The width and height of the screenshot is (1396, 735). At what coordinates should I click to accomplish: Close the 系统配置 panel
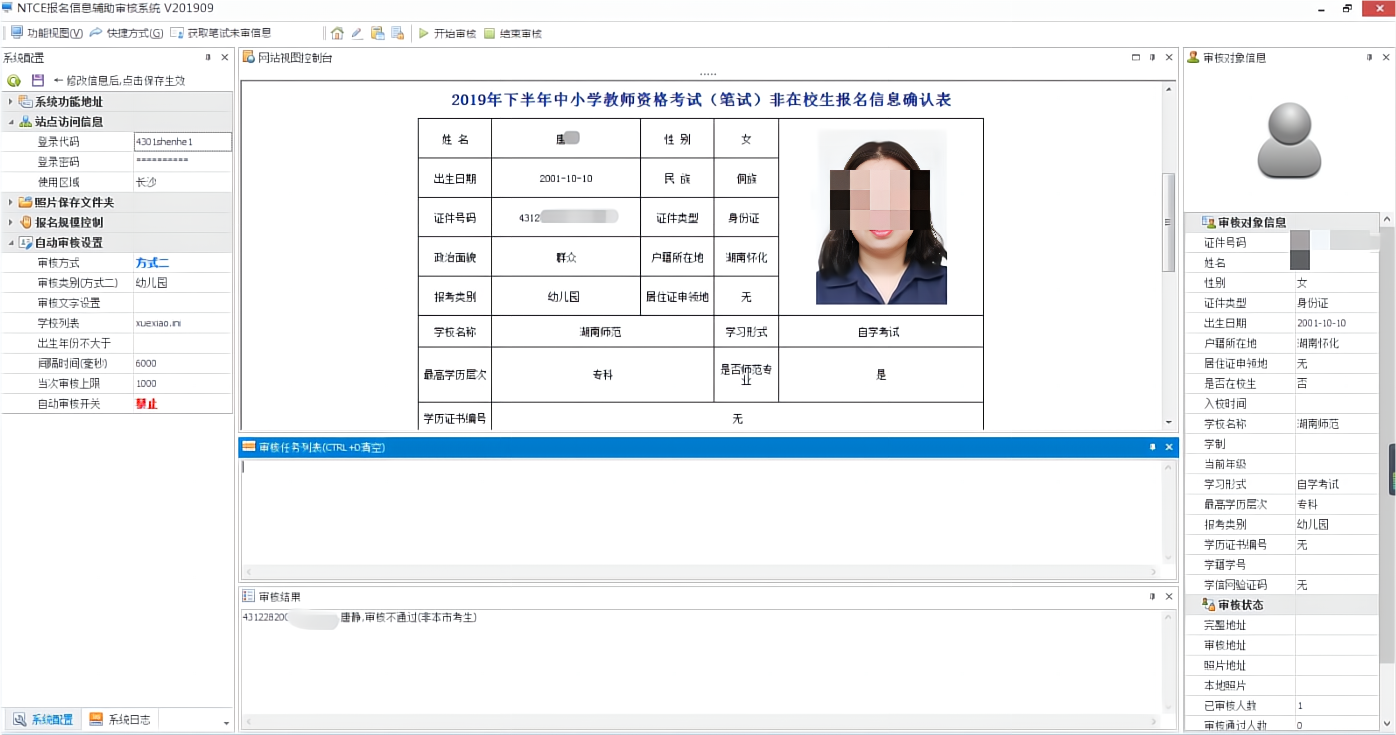(x=224, y=58)
